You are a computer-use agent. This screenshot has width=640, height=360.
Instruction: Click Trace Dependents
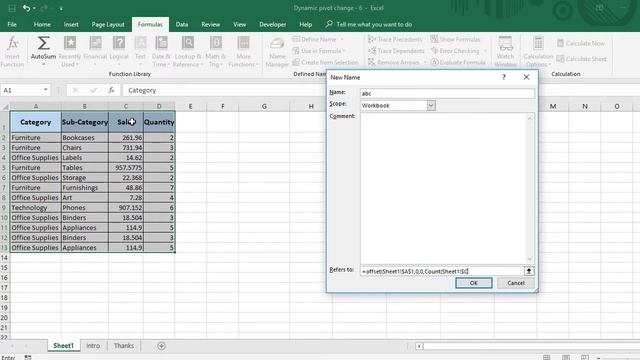tap(396, 51)
